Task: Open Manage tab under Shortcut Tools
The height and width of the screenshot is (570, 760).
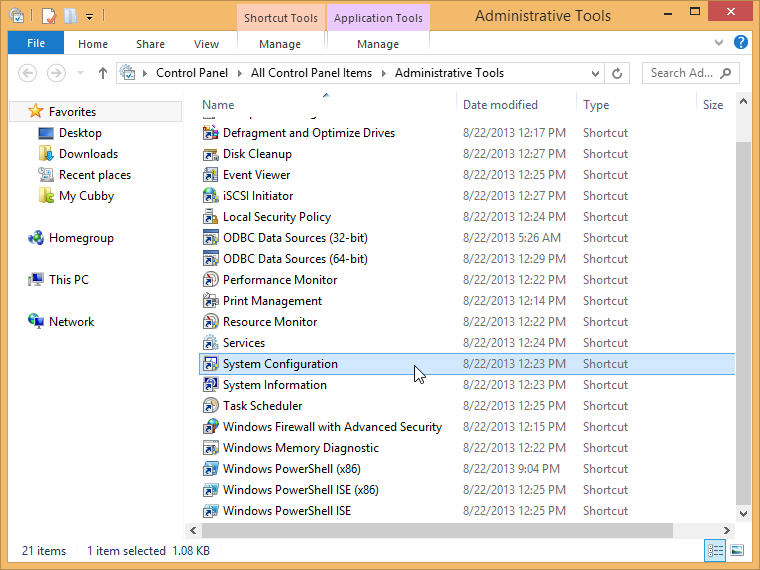Action: point(280,44)
